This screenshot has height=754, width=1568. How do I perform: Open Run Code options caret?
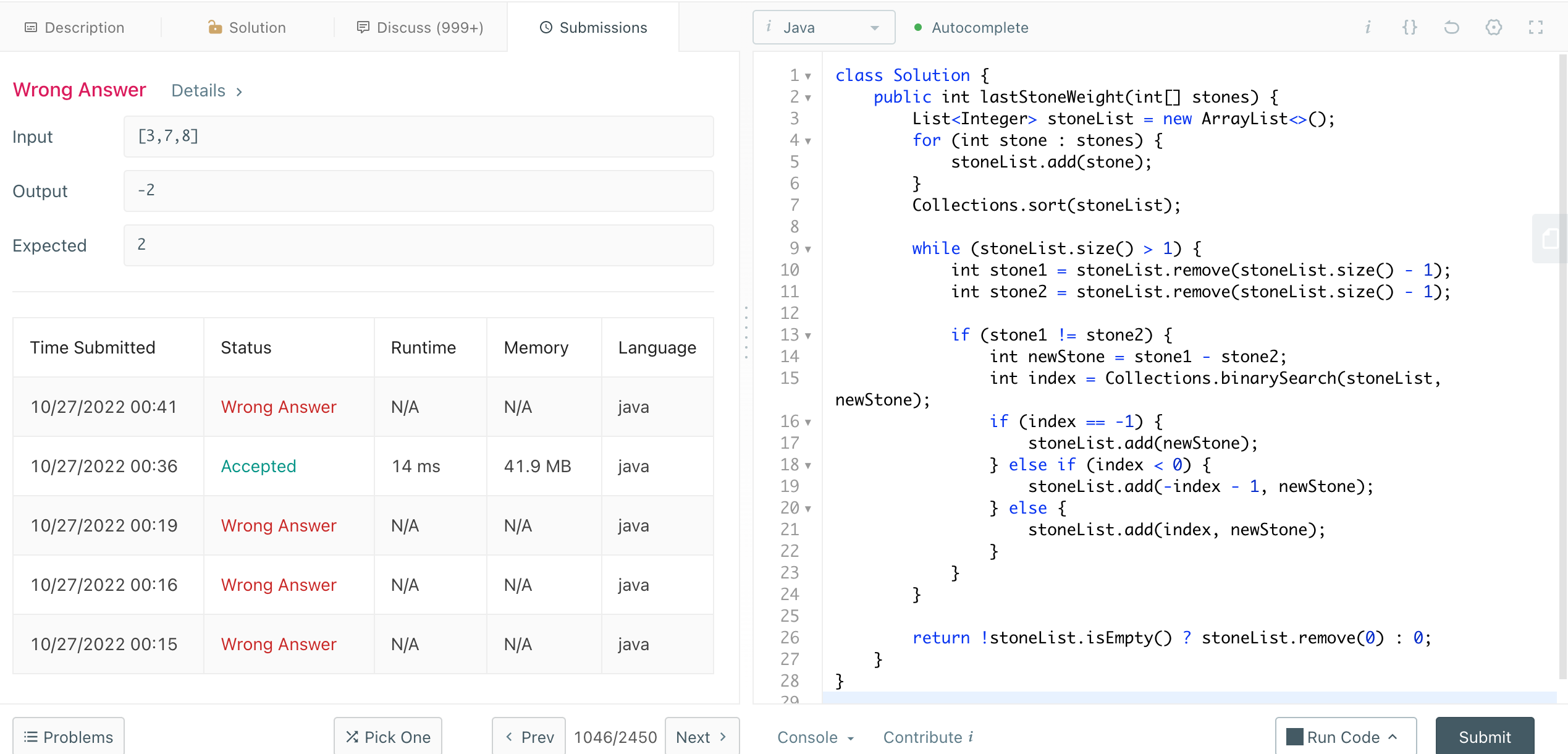[x=1393, y=737]
